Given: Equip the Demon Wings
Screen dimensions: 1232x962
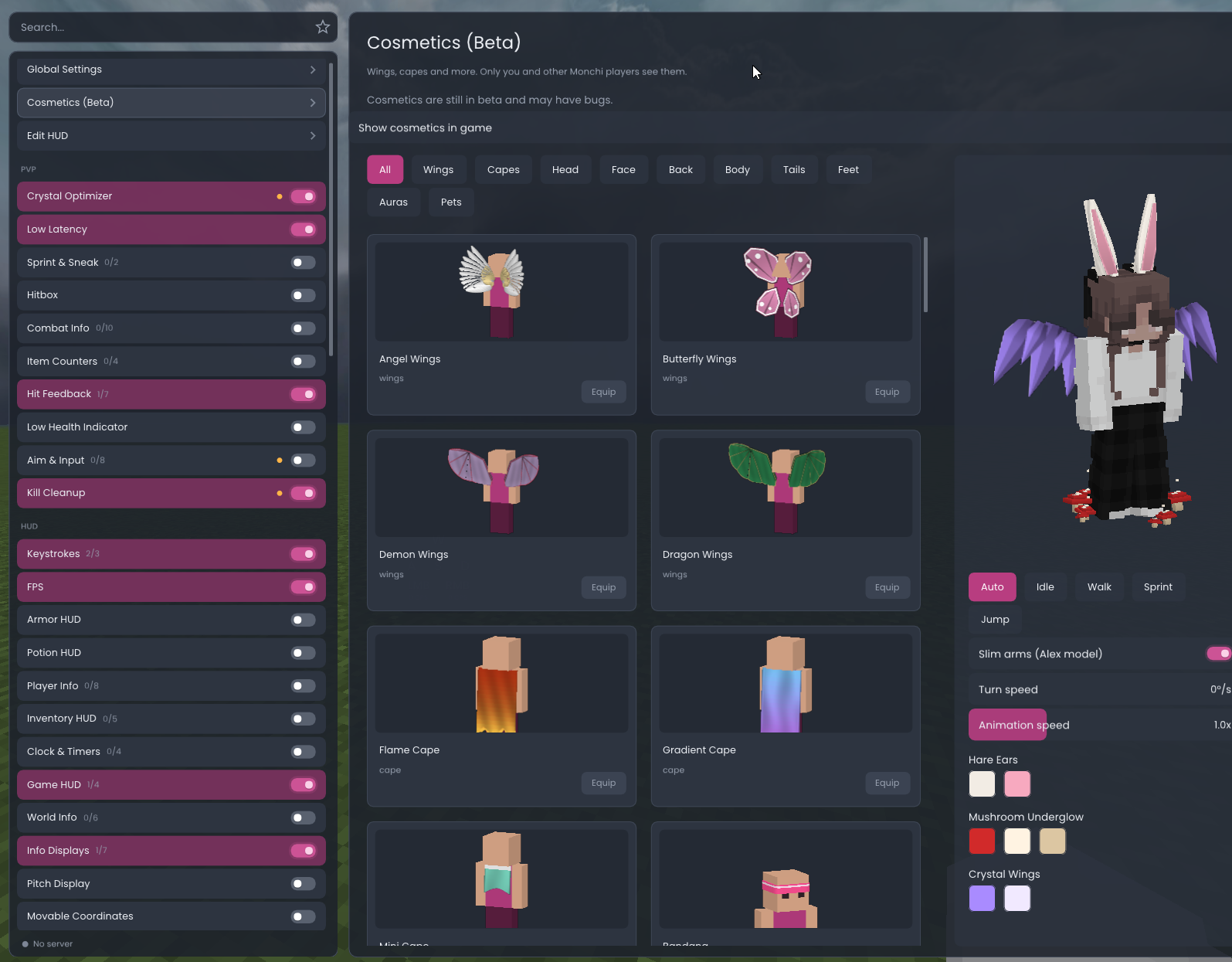Looking at the screenshot, I should point(603,588).
